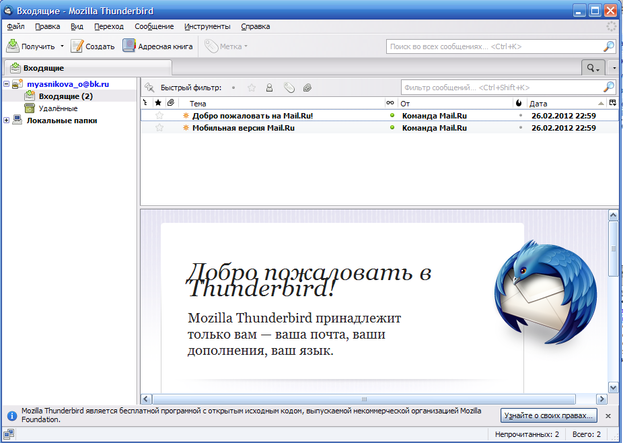Viewport: 623px width, 443px height.
Task: Toggle the starred messages quick filter
Action: point(252,88)
